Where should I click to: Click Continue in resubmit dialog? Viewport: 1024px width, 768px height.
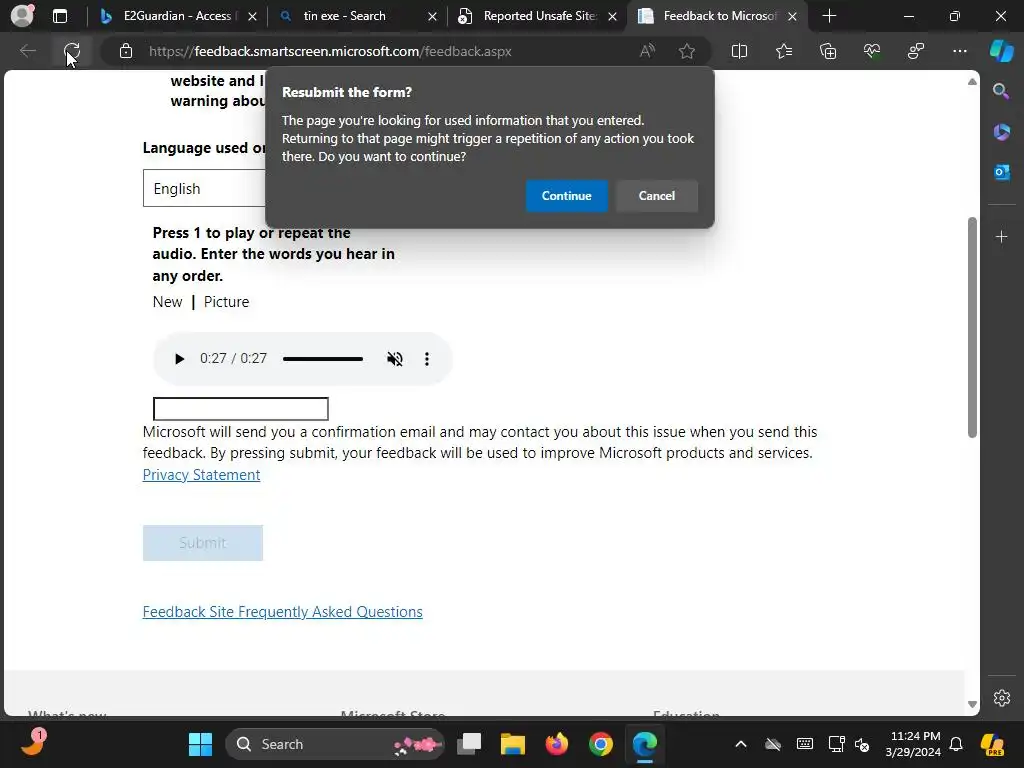click(566, 196)
